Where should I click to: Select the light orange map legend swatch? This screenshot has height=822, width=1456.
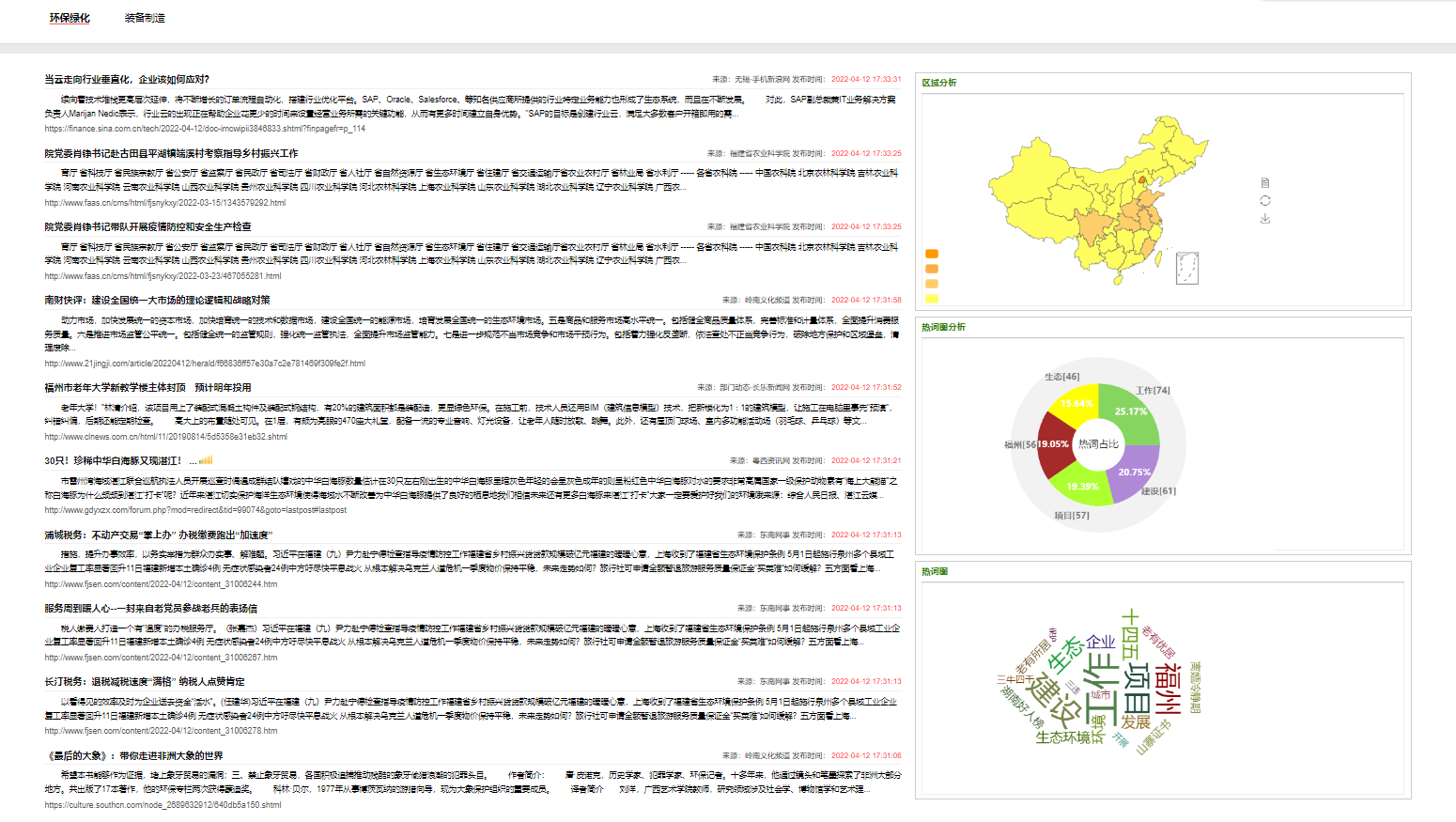point(932,284)
